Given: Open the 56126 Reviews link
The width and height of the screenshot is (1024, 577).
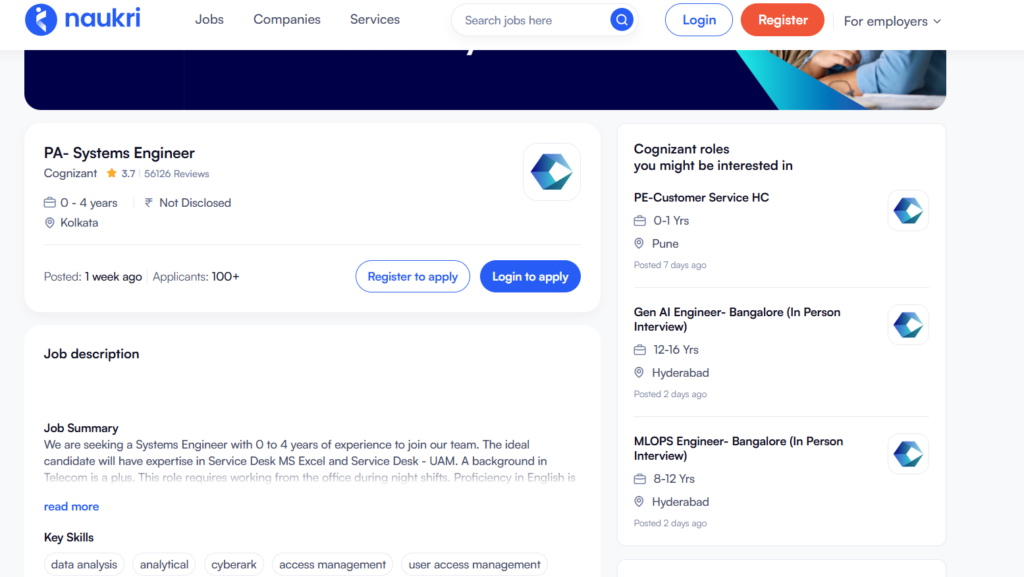Looking at the screenshot, I should pos(176,174).
